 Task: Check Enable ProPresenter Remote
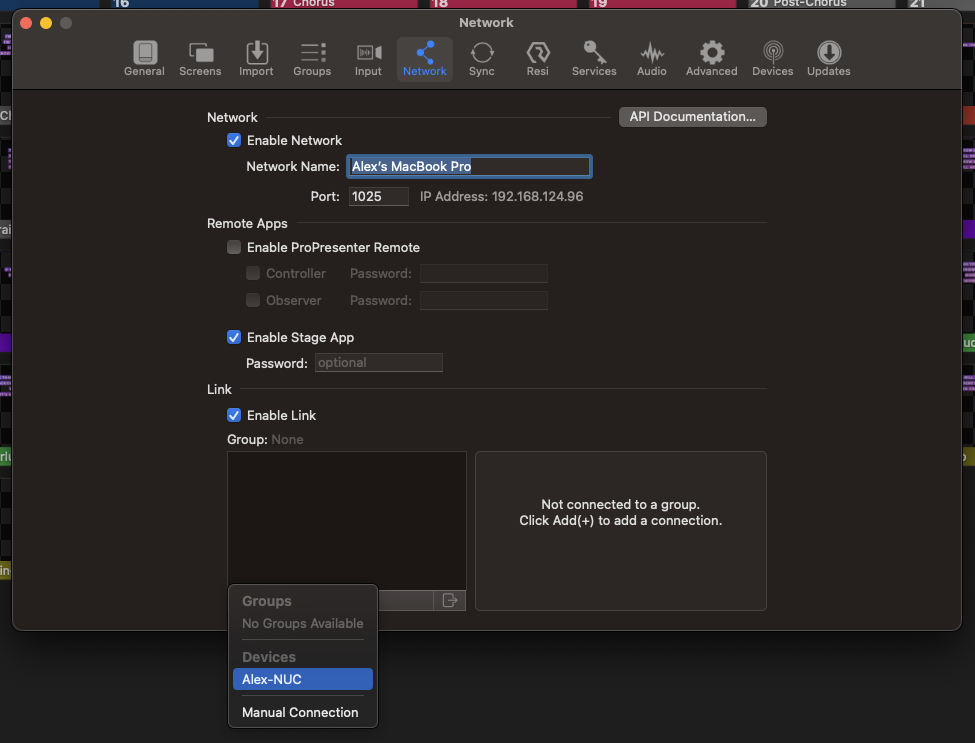(x=234, y=247)
